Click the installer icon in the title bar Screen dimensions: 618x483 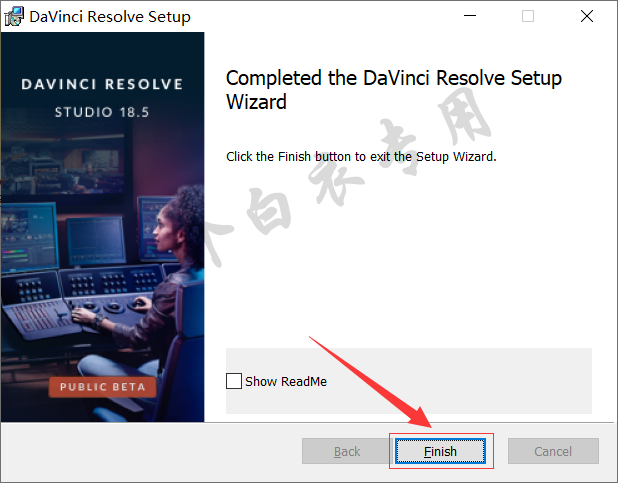[x=14, y=17]
